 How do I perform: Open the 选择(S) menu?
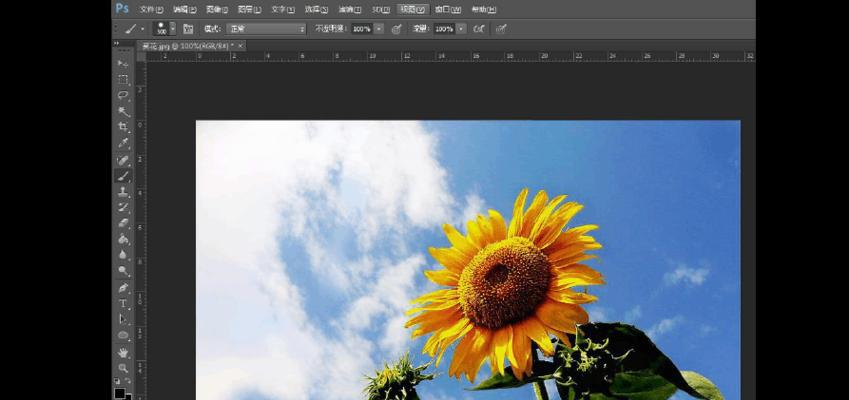click(x=316, y=10)
